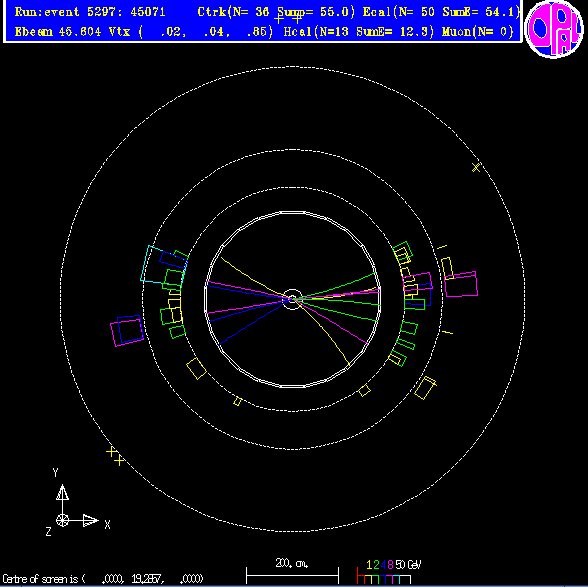Viewport: 588px width, 587px height.
Task: Click the Muon N=0 readout
Action: coord(478,32)
